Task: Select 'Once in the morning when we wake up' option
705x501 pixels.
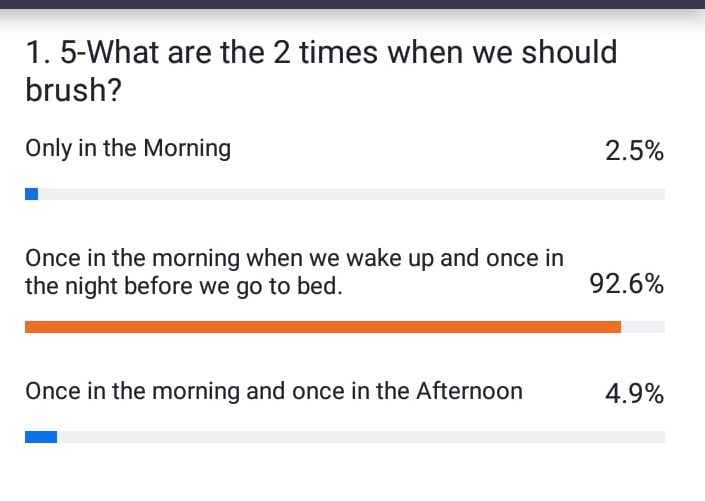Action: click(x=294, y=272)
